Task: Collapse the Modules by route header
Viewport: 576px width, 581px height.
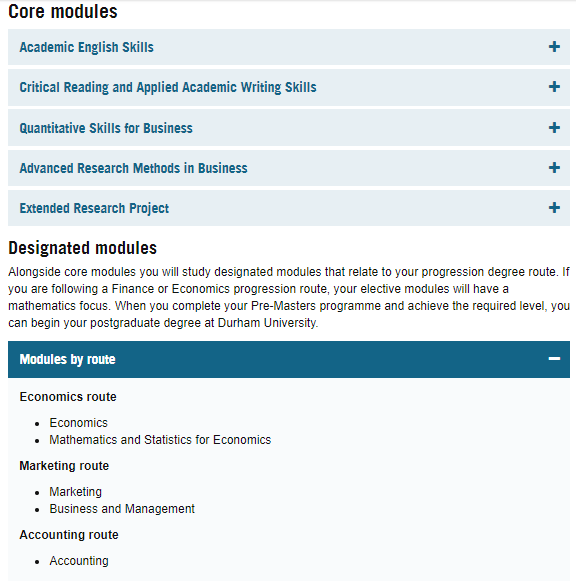Action: coord(289,359)
